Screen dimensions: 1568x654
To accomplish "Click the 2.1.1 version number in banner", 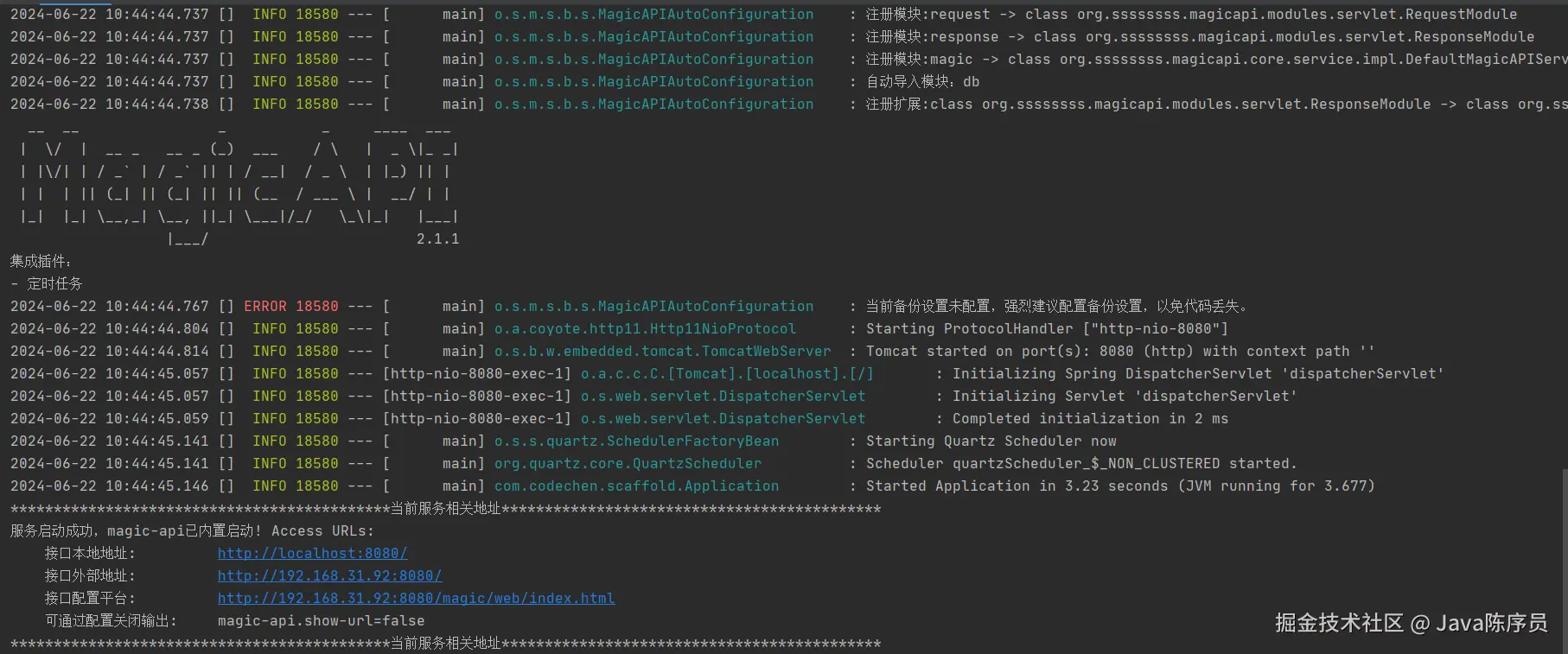I will tap(437, 238).
